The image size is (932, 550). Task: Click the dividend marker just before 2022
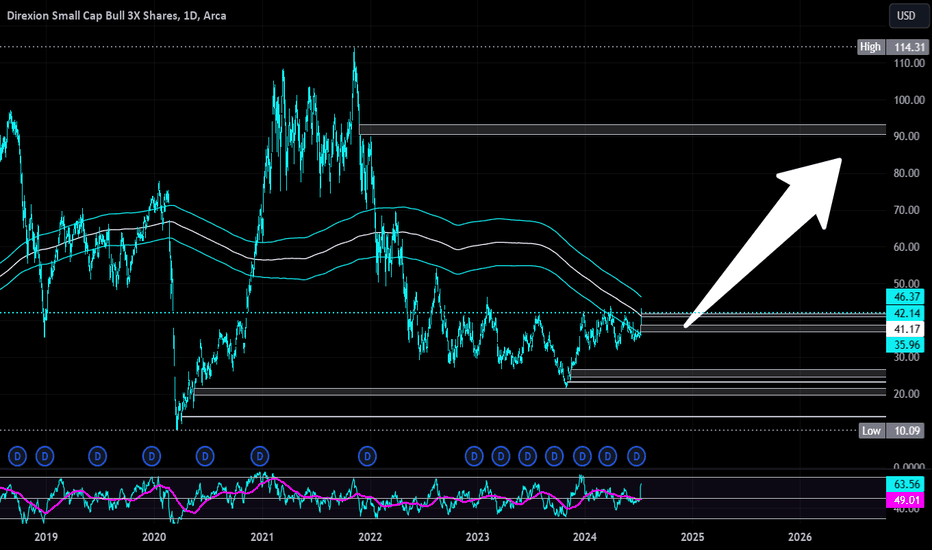[x=367, y=457]
